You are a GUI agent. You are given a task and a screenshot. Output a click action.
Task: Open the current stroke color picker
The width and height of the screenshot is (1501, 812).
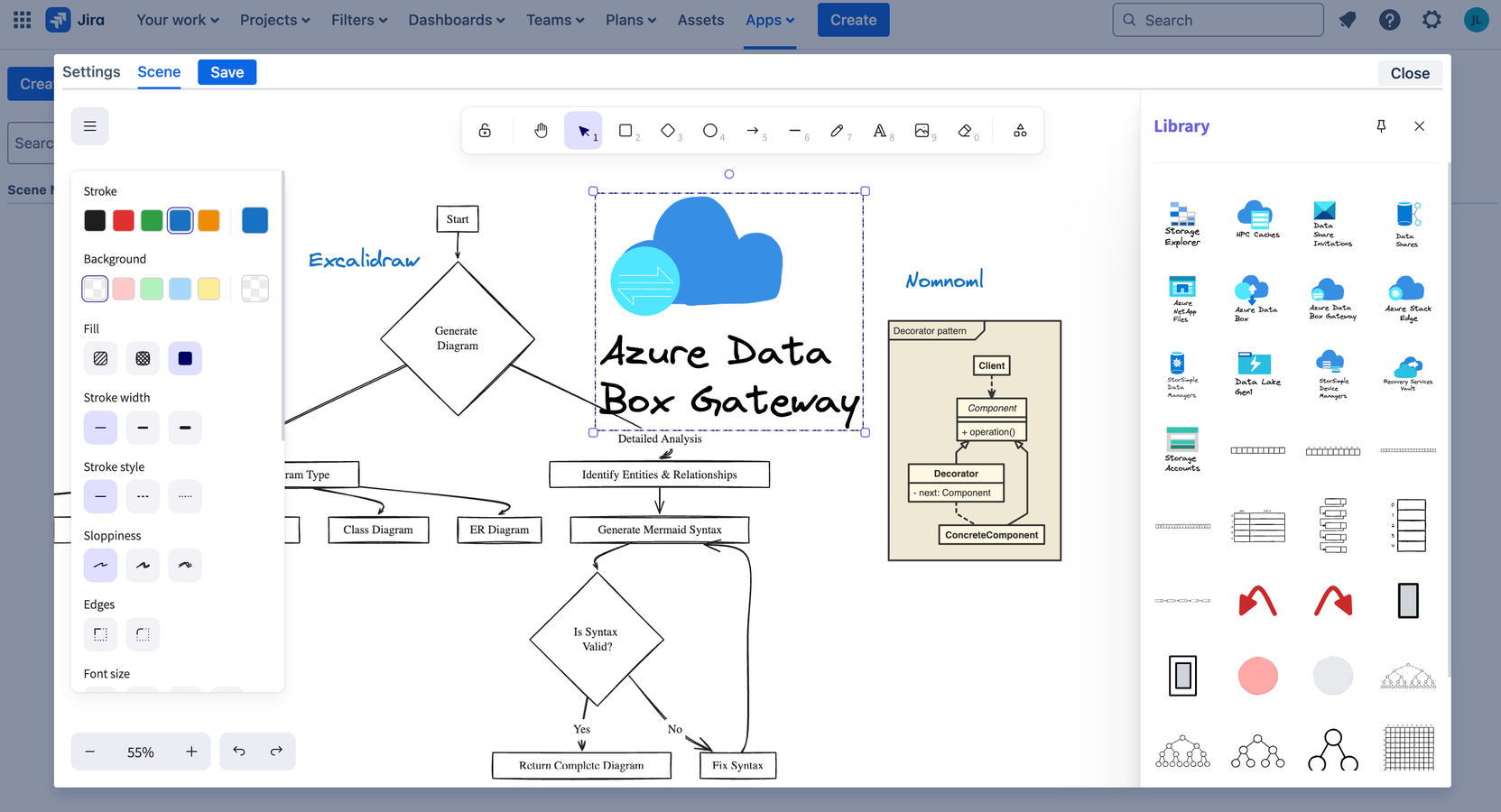point(255,220)
